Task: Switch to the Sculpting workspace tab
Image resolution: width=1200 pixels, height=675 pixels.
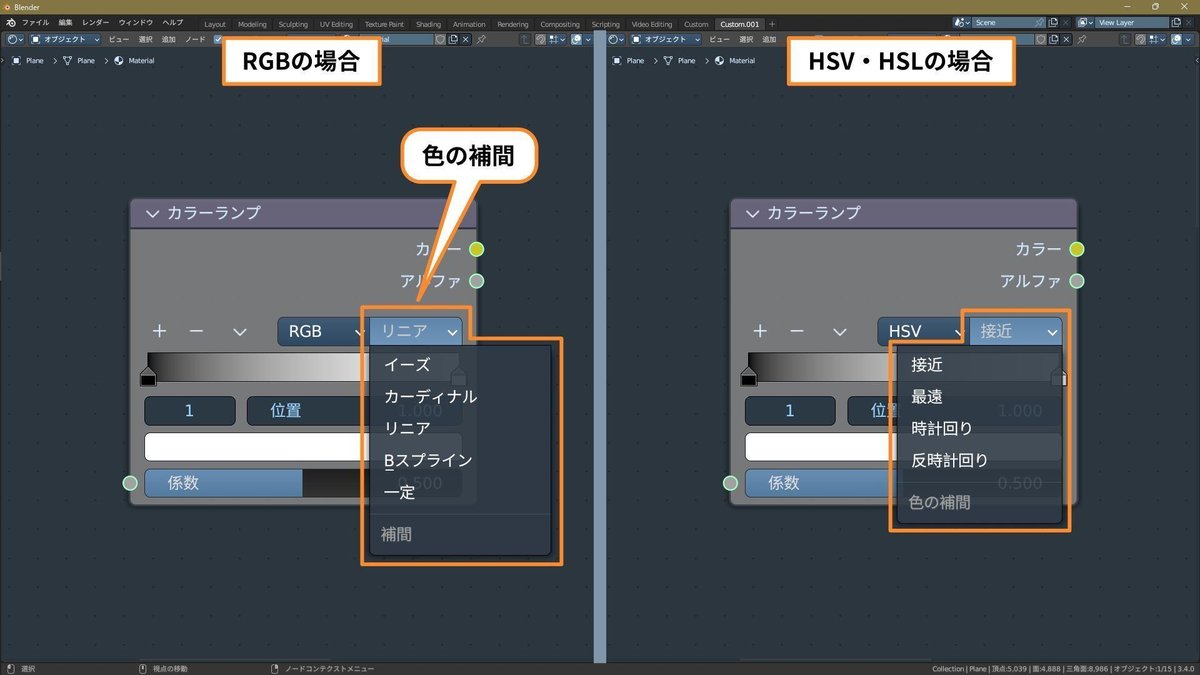Action: (293, 24)
